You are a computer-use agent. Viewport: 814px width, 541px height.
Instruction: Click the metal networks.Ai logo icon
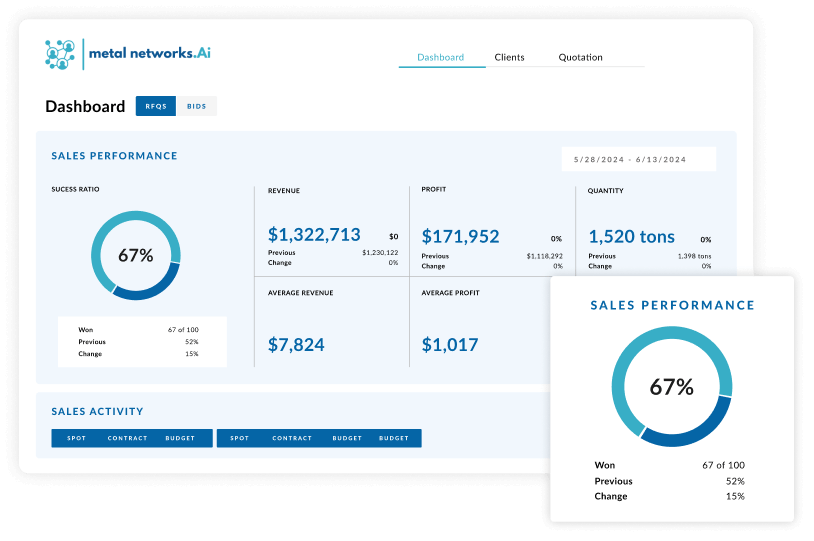coord(61,54)
